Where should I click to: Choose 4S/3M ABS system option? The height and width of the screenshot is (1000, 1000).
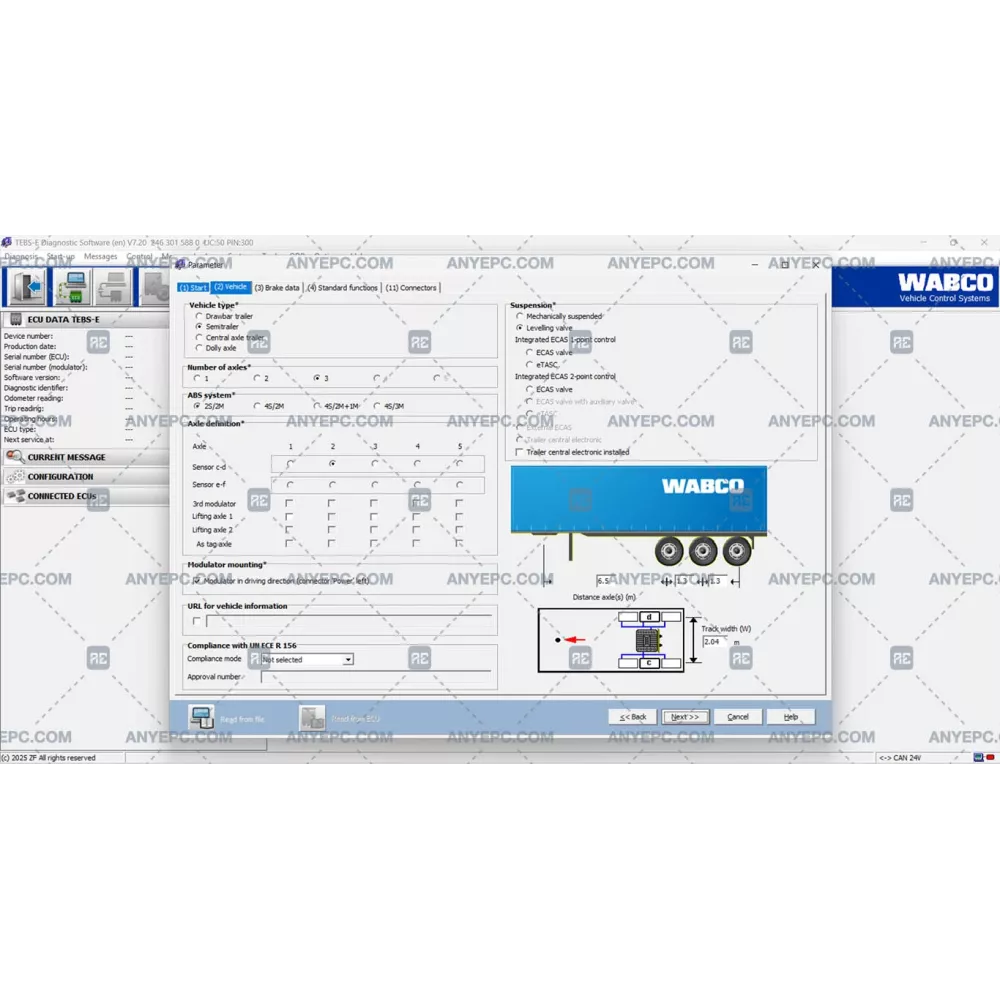(x=377, y=406)
